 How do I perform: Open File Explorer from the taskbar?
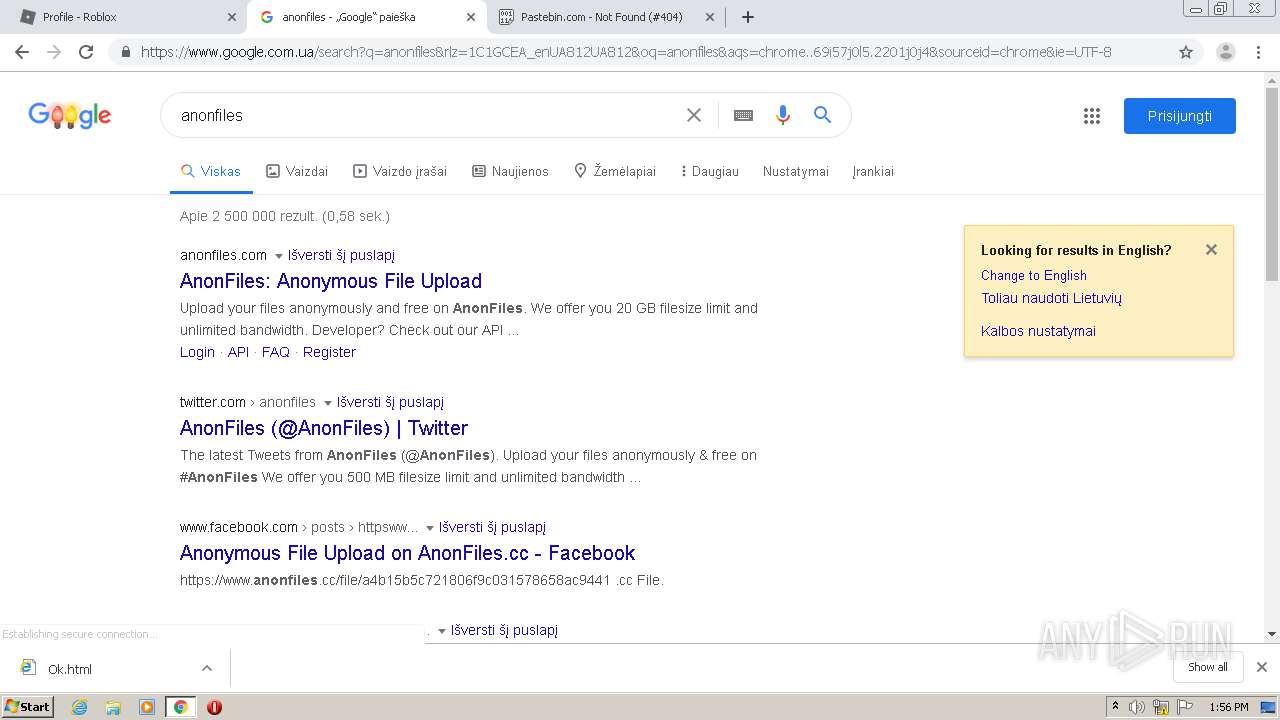(113, 707)
